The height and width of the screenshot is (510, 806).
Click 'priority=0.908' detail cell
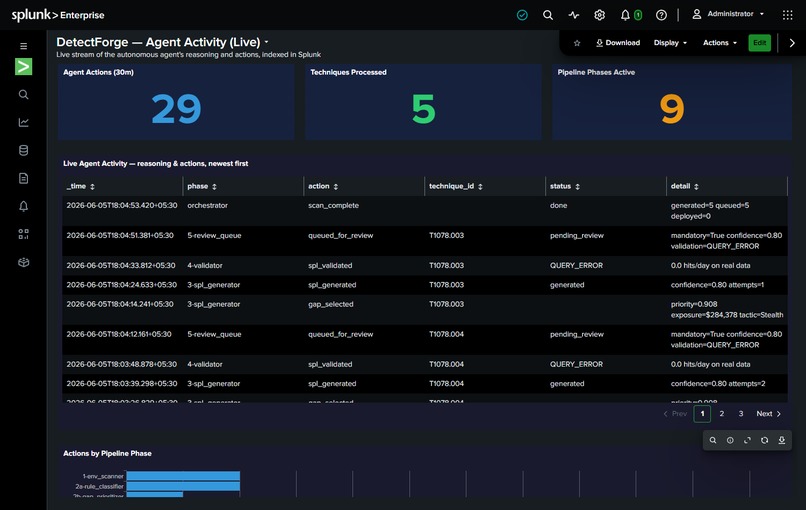point(726,309)
